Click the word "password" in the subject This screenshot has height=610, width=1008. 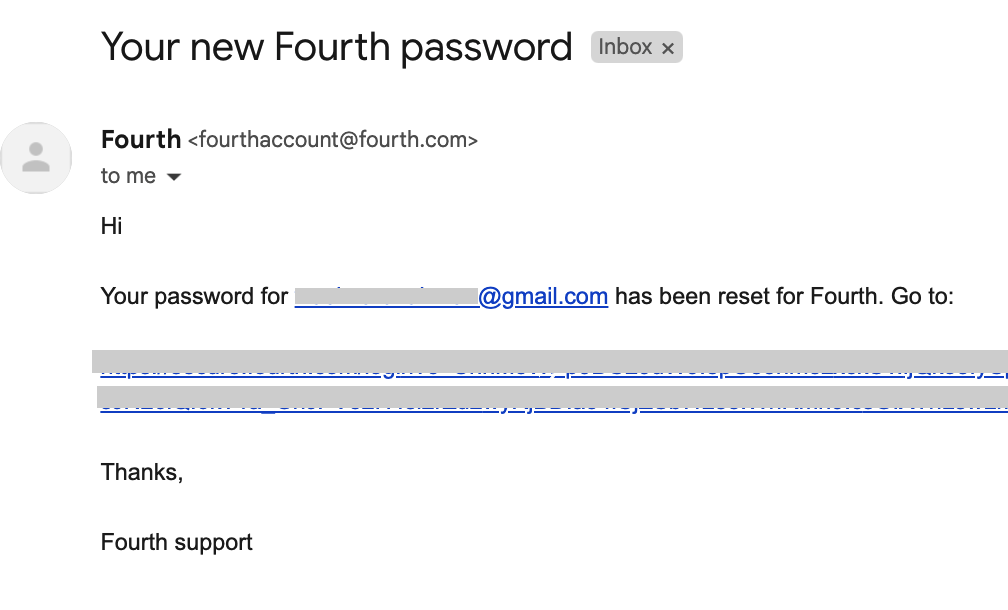[x=487, y=49]
